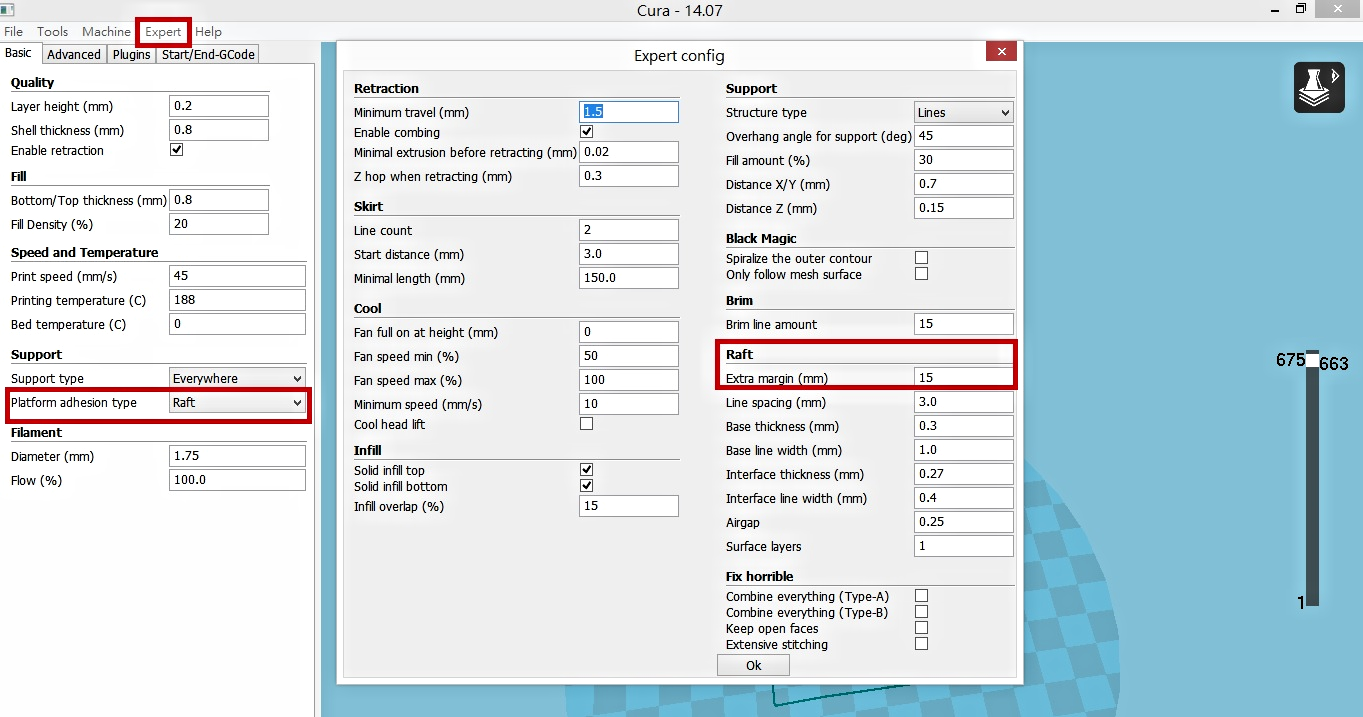Click Skirt Line count field
This screenshot has width=1363, height=717.
629,230
